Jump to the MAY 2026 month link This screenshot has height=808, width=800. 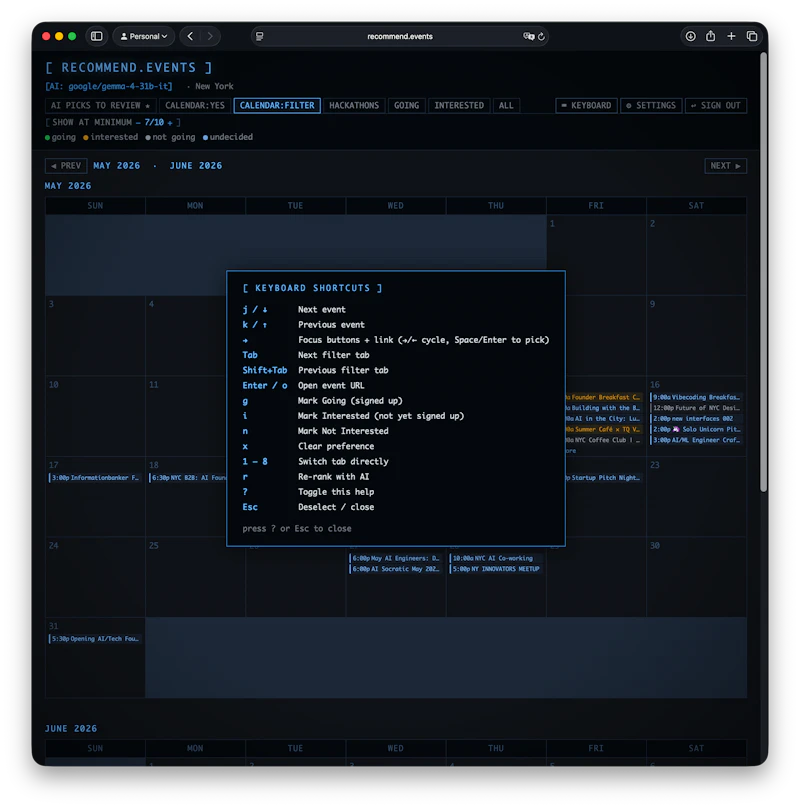click(x=116, y=166)
